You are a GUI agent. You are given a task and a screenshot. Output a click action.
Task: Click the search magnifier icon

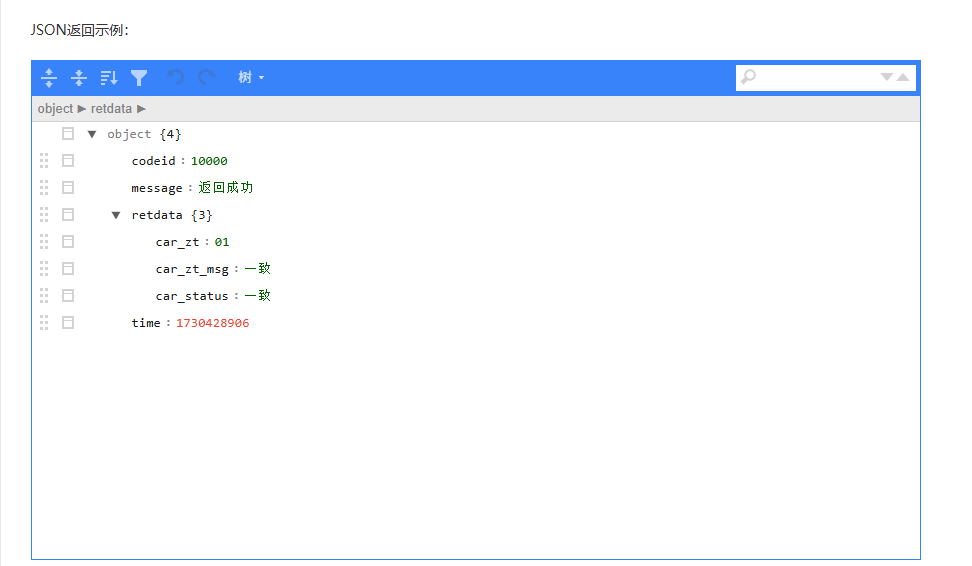pyautogui.click(x=749, y=77)
